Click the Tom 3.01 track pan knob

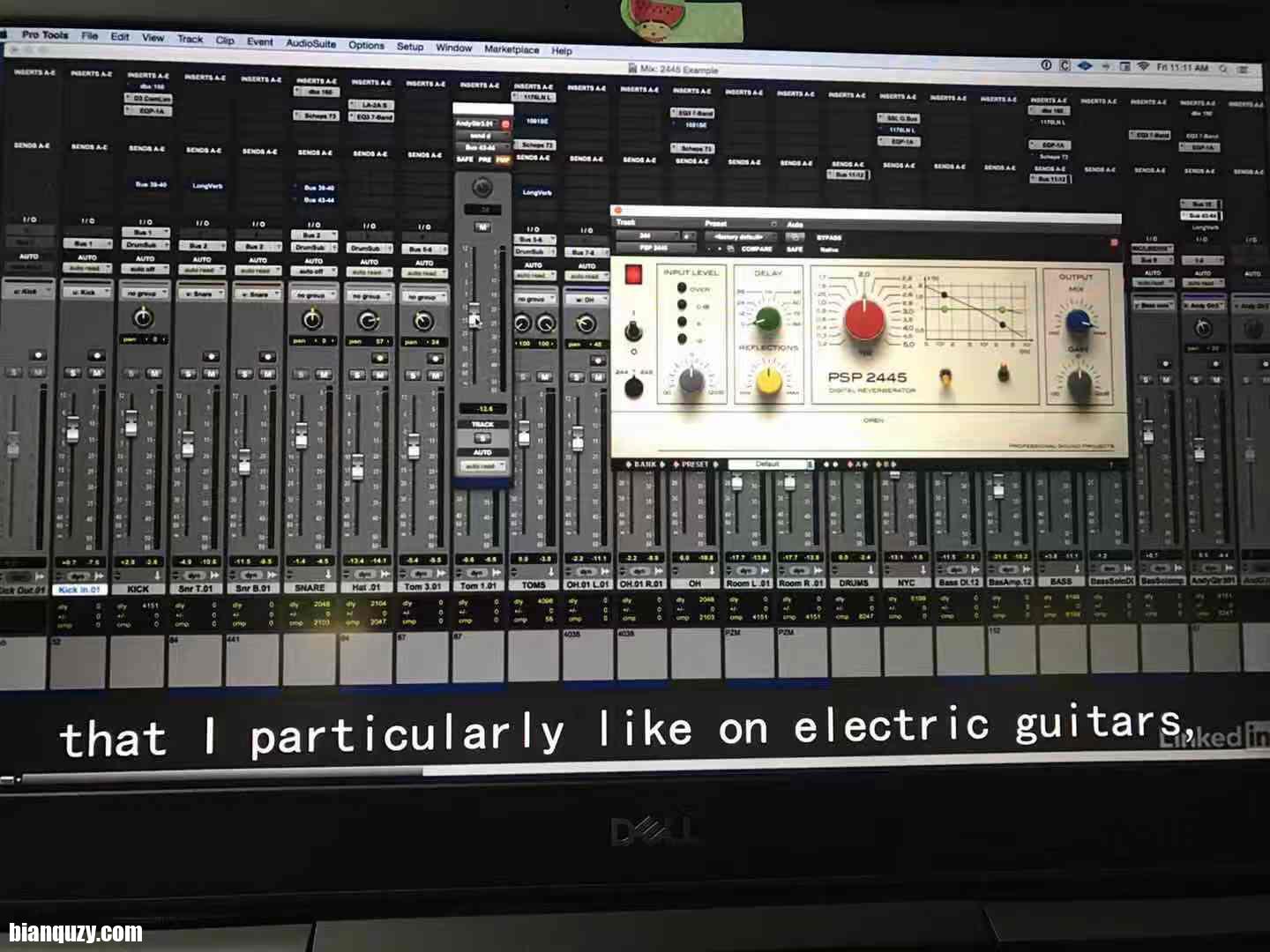click(423, 320)
